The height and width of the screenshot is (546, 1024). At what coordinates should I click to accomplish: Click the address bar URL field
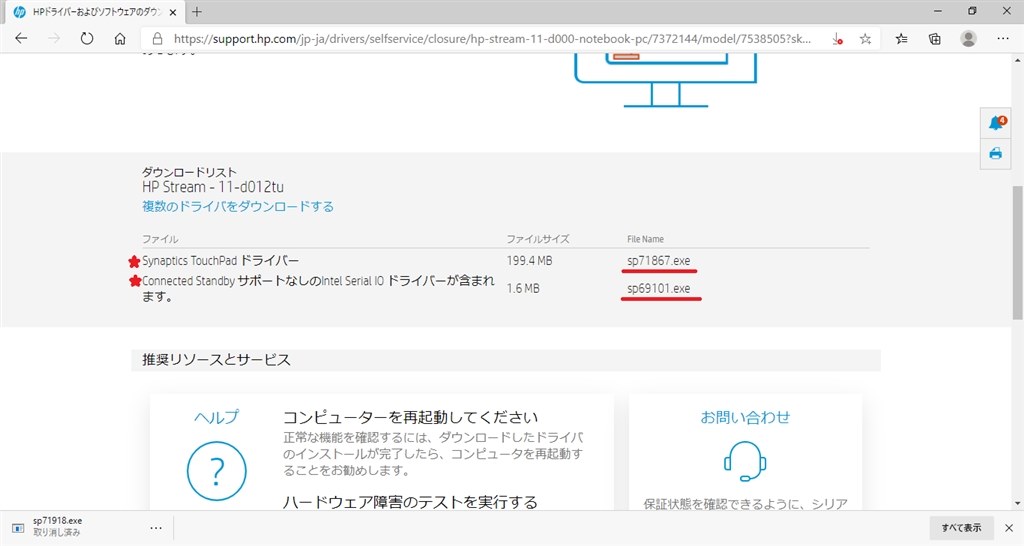coord(492,39)
